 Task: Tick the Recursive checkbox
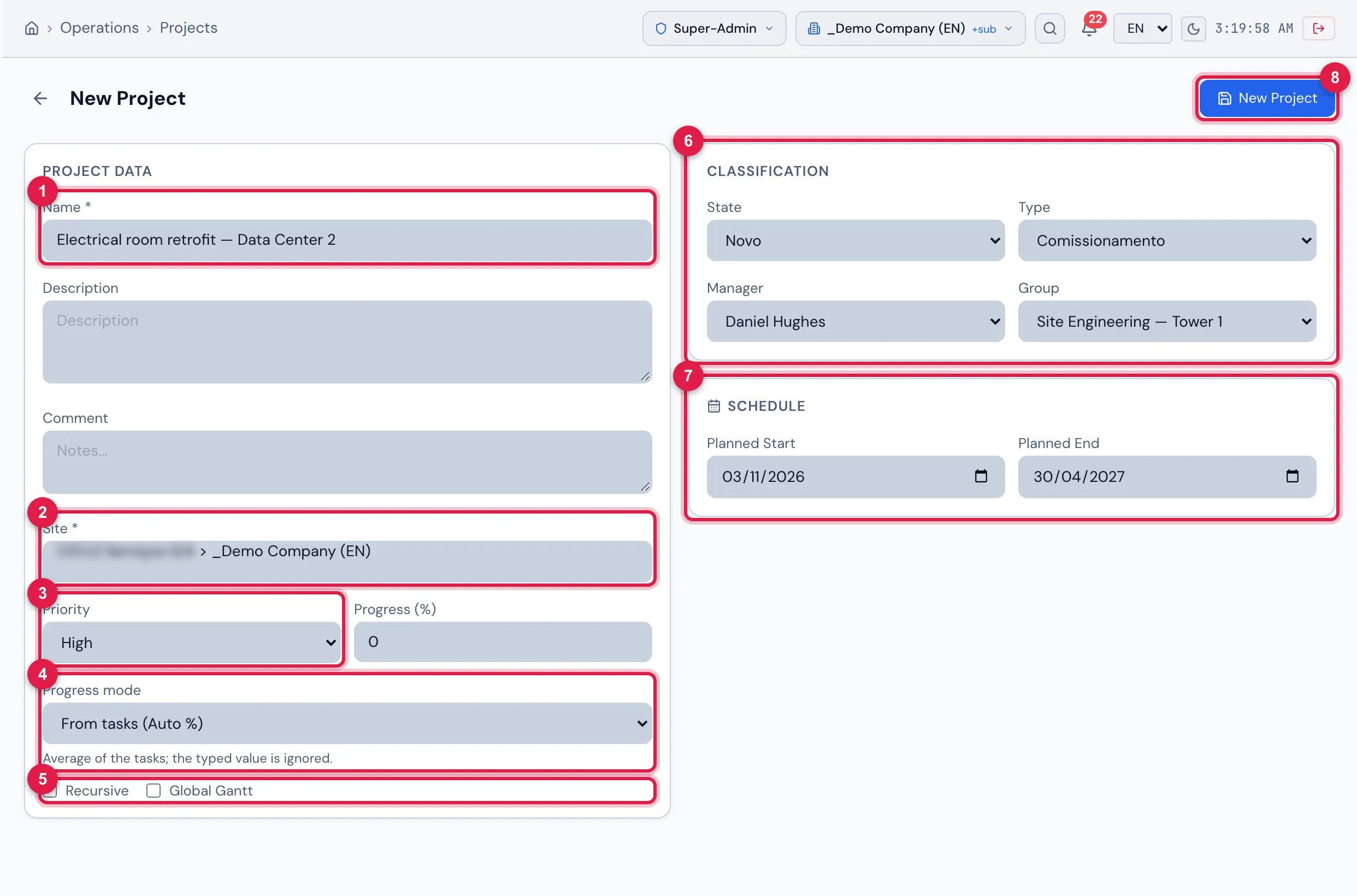pos(50,791)
